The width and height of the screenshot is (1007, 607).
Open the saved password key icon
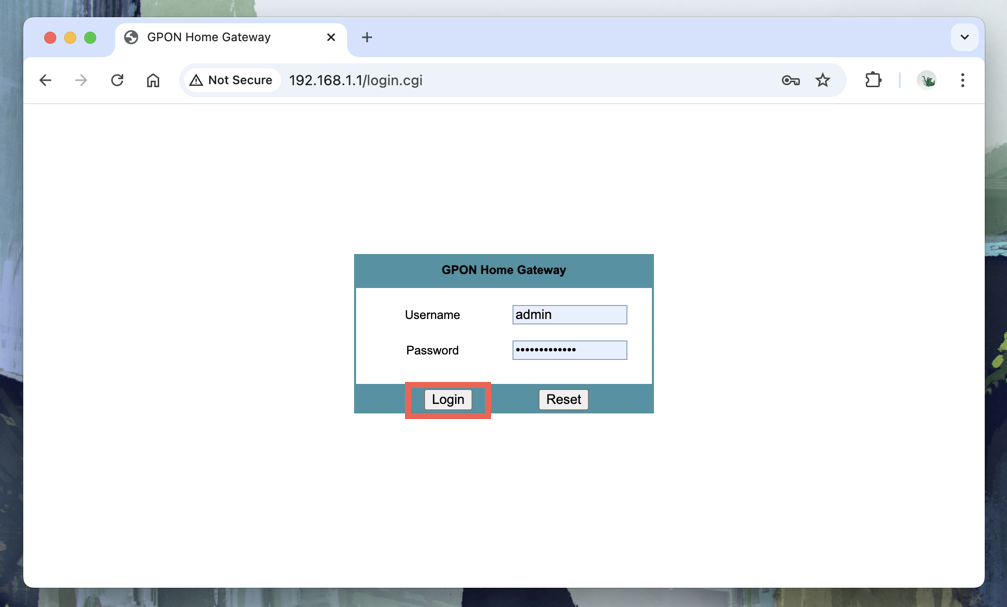click(790, 80)
